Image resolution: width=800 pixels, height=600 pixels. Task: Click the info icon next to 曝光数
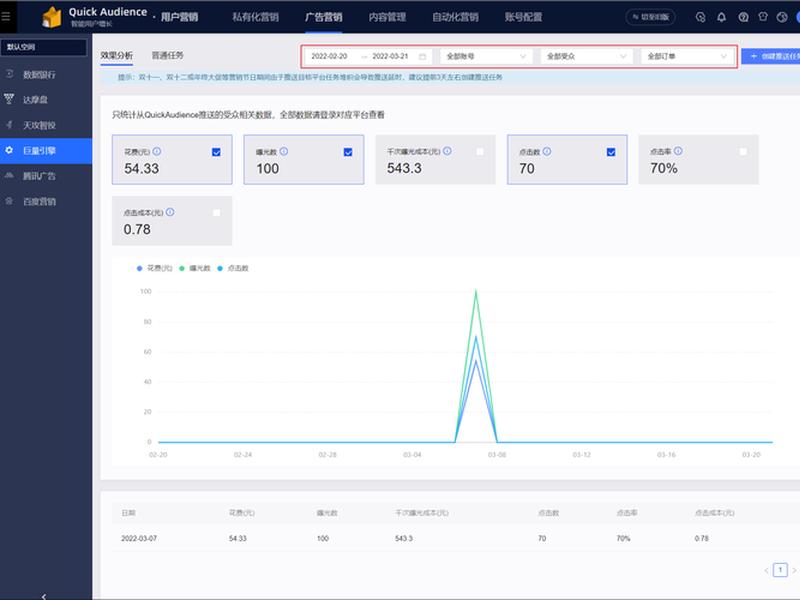click(x=284, y=151)
